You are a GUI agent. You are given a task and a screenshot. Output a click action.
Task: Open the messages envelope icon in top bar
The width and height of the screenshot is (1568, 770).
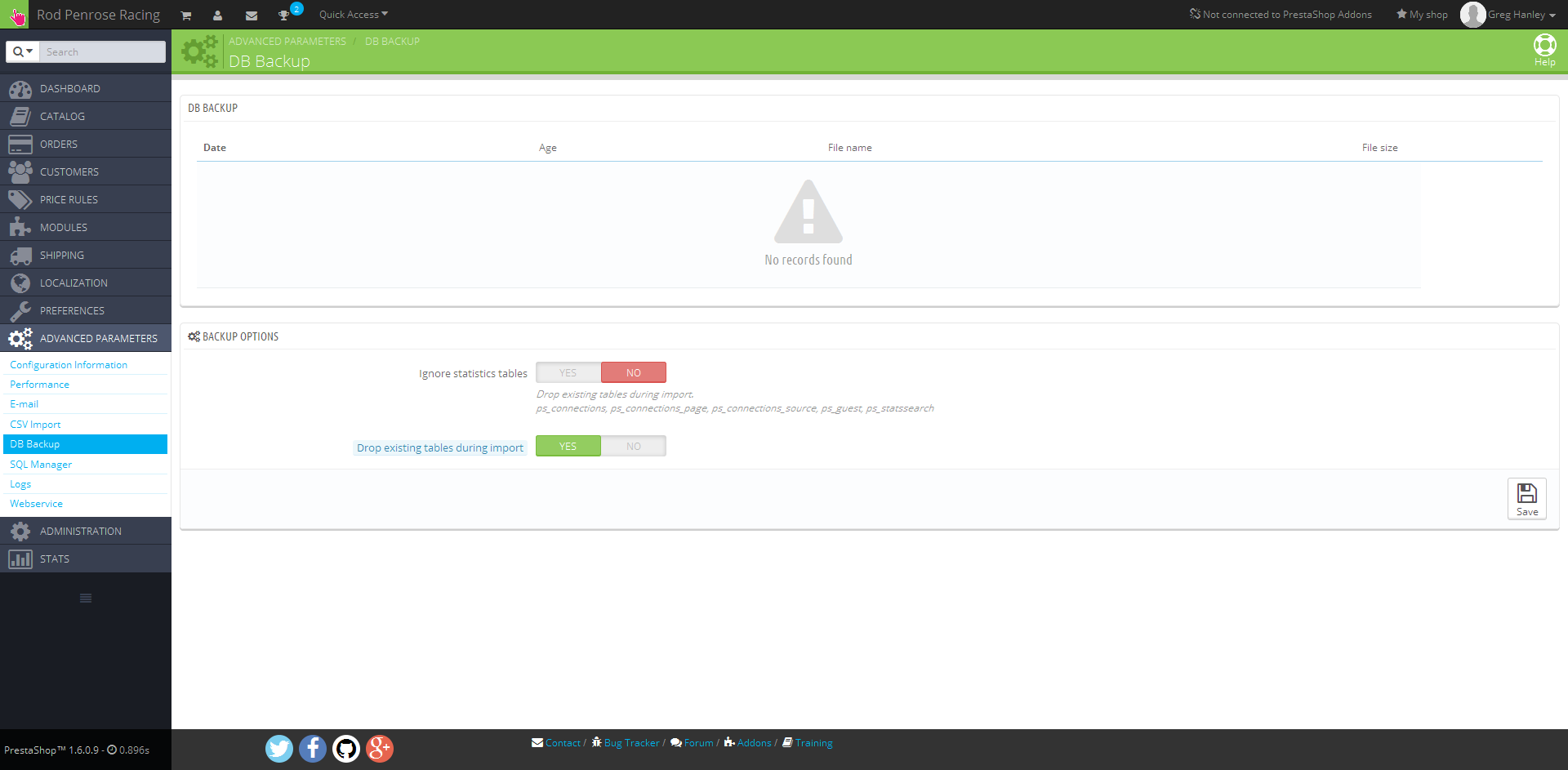(252, 16)
